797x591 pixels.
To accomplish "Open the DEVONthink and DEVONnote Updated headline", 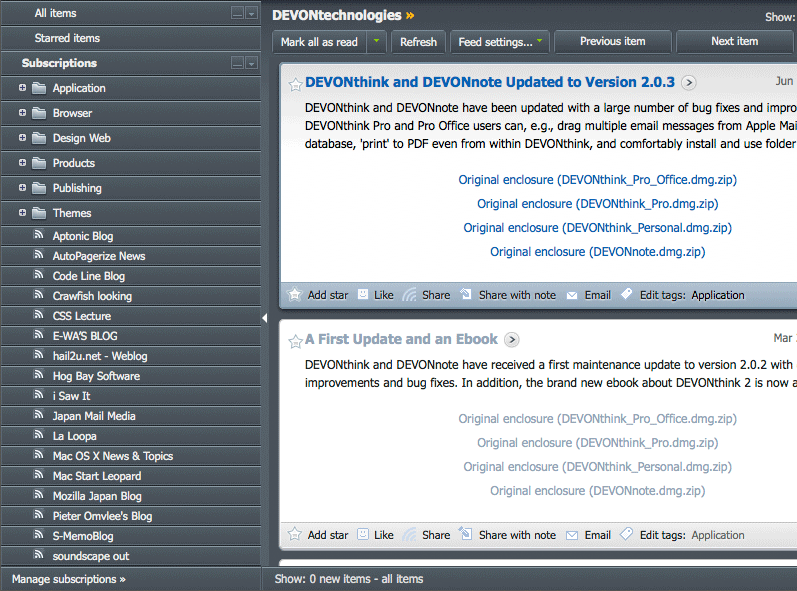I will coord(490,82).
